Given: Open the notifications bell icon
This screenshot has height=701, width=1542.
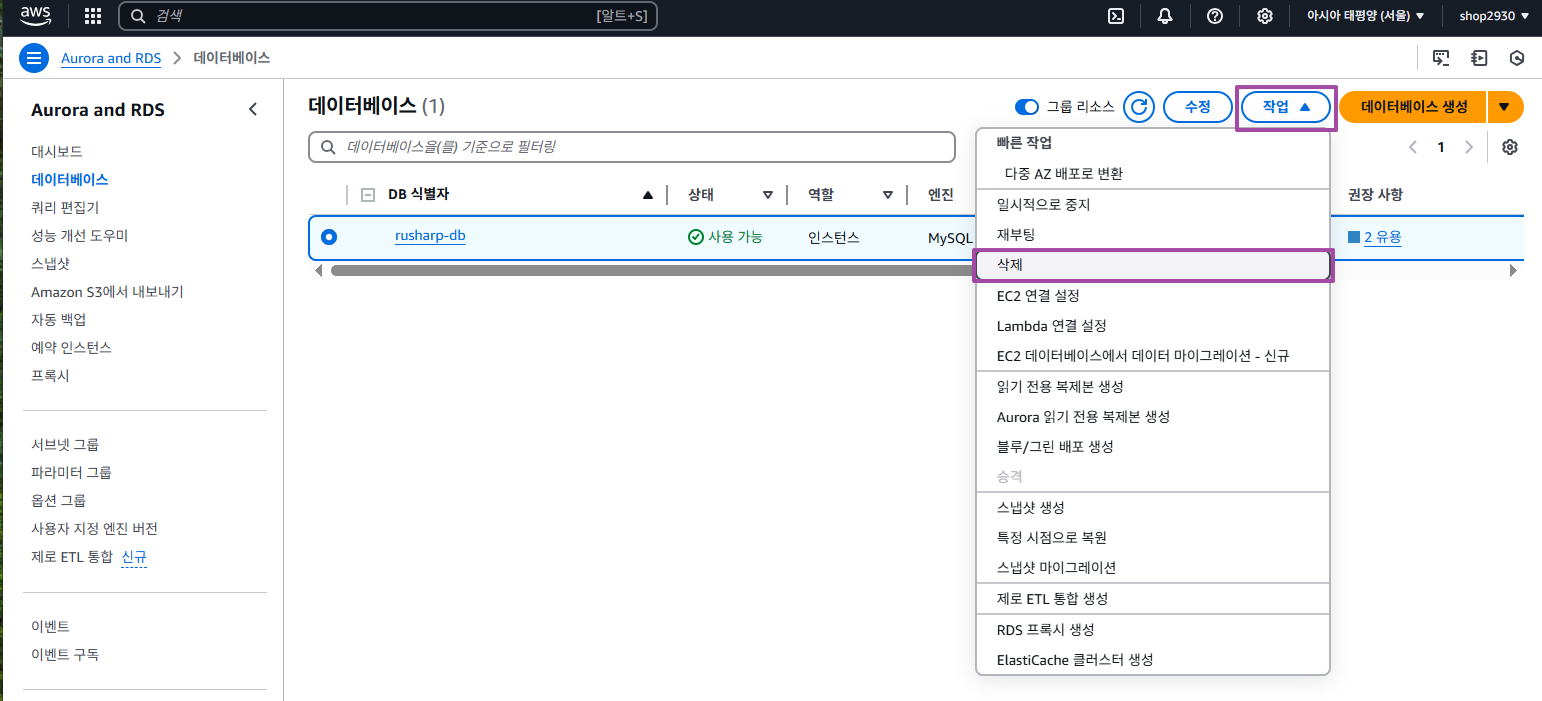Looking at the screenshot, I should pos(1165,16).
